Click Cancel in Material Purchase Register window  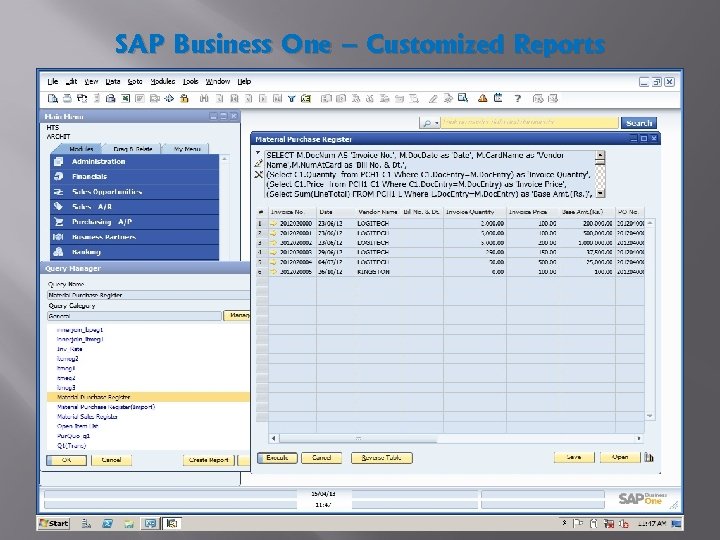coord(321,458)
